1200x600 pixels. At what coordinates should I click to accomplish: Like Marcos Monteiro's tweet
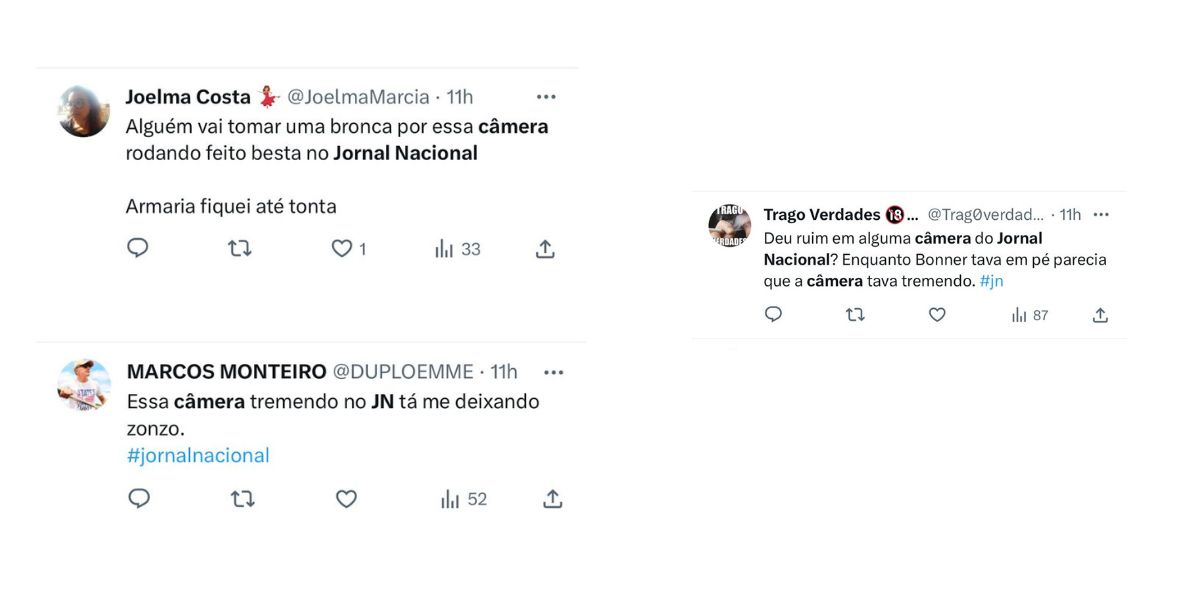tap(346, 498)
